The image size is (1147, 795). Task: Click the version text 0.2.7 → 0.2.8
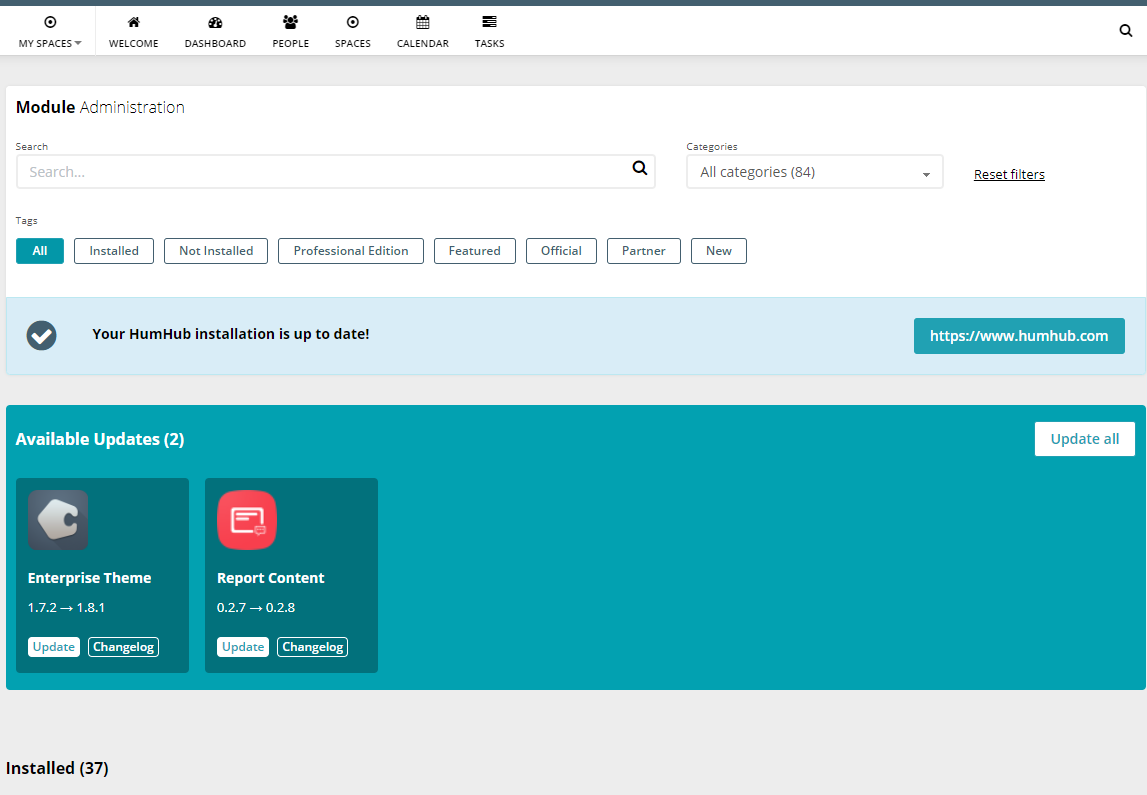click(256, 608)
